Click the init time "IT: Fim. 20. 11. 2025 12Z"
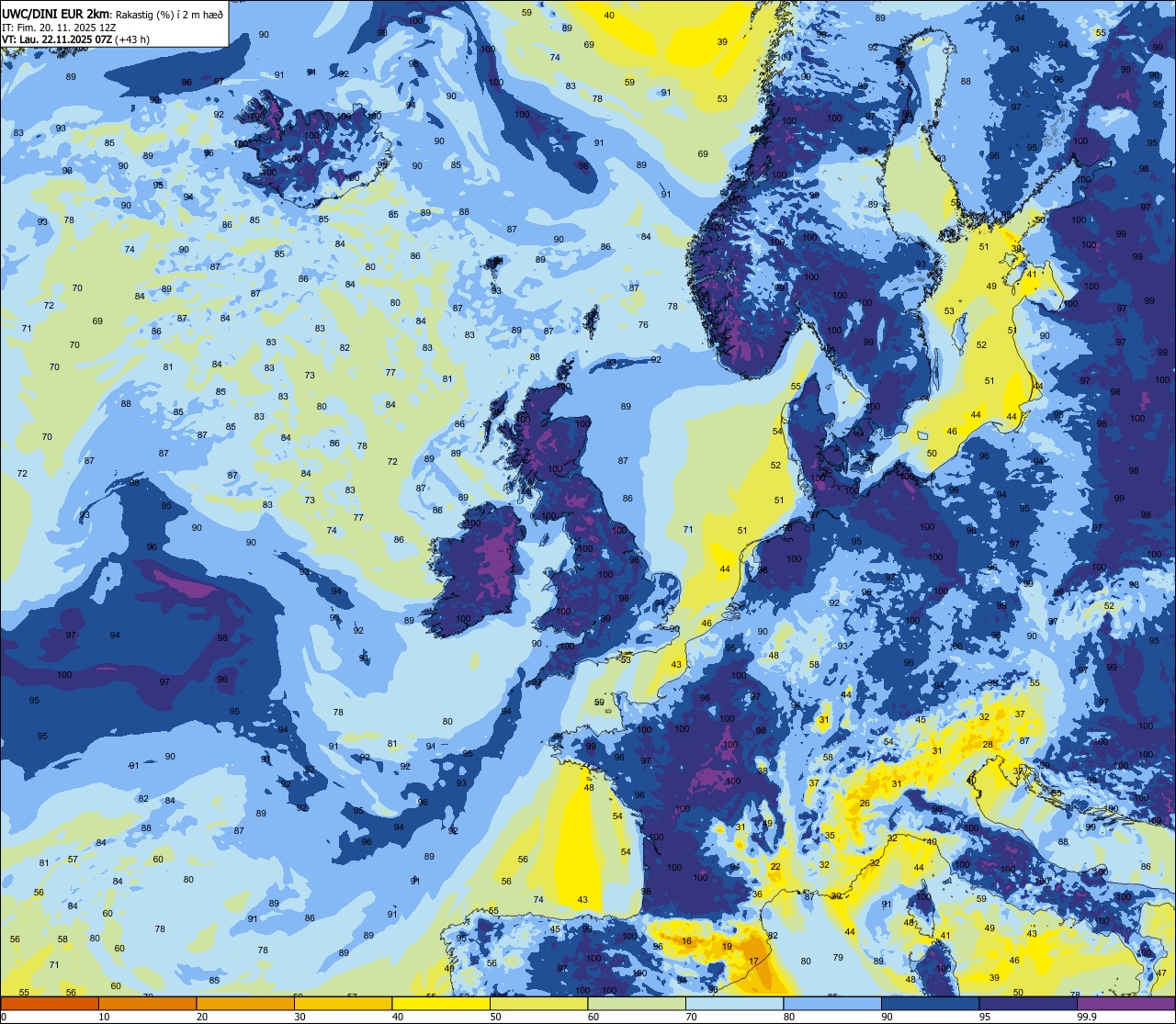This screenshot has width=1176, height=1024. pyautogui.click(x=59, y=27)
